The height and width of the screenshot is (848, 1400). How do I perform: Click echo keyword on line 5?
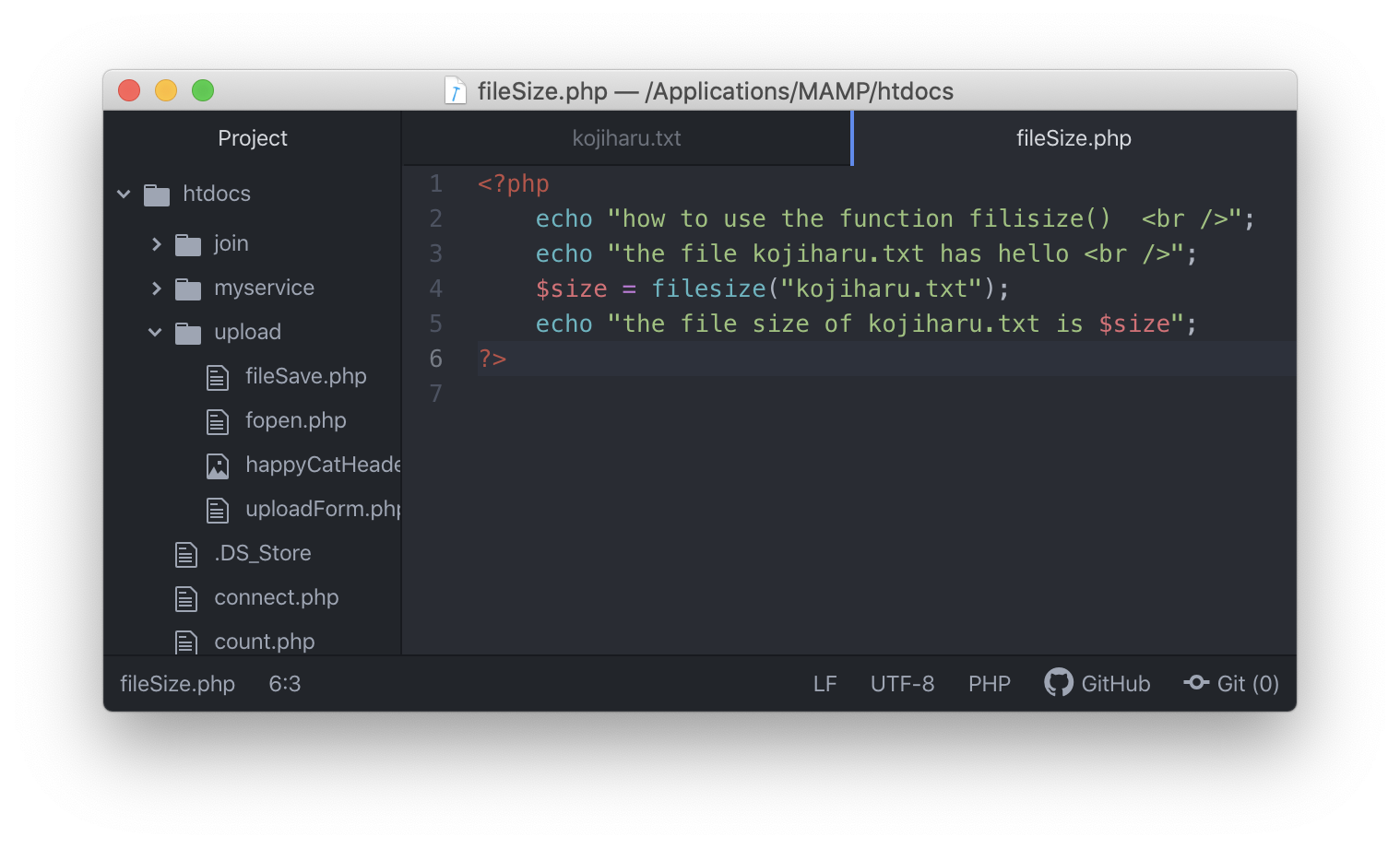click(564, 324)
